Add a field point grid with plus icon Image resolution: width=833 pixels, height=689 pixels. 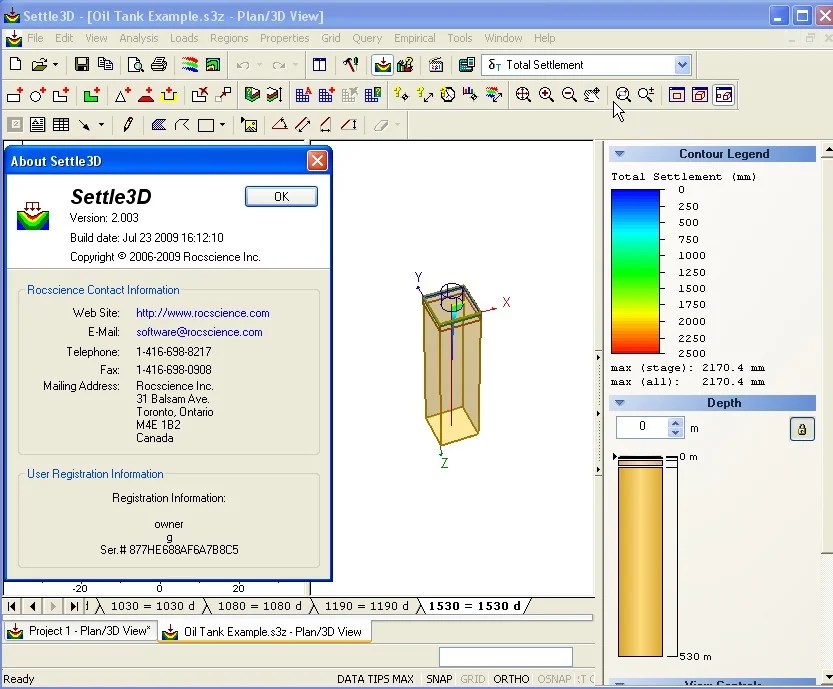click(x=326, y=95)
